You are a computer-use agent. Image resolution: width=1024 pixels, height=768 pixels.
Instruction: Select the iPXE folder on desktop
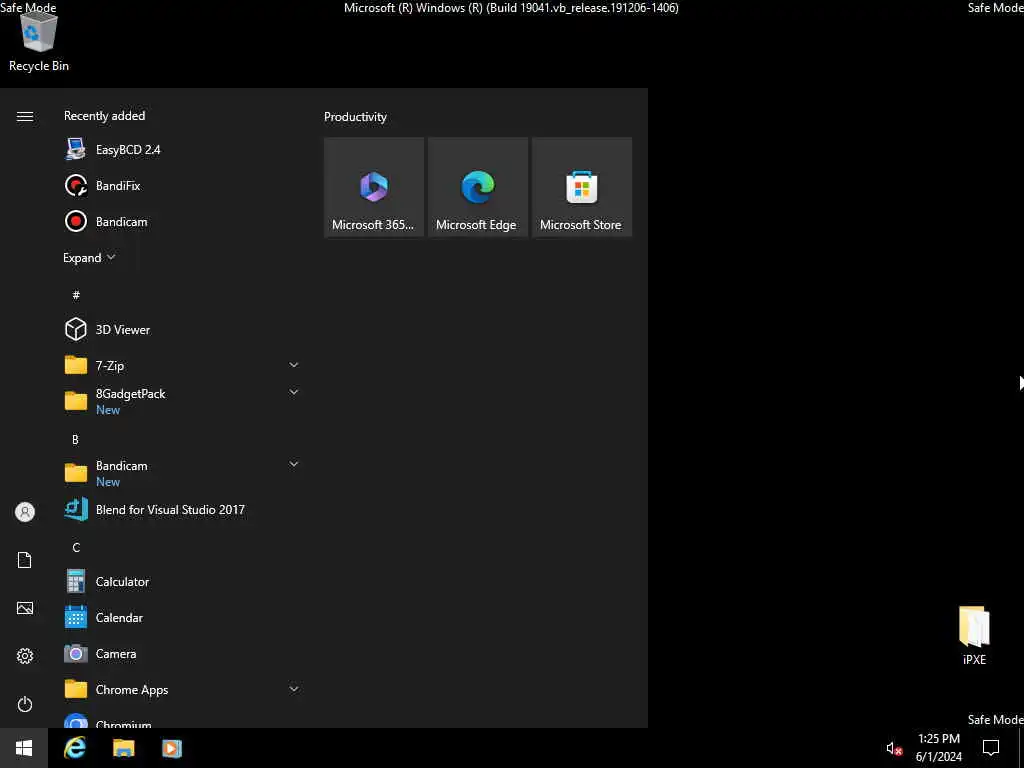coord(974,635)
